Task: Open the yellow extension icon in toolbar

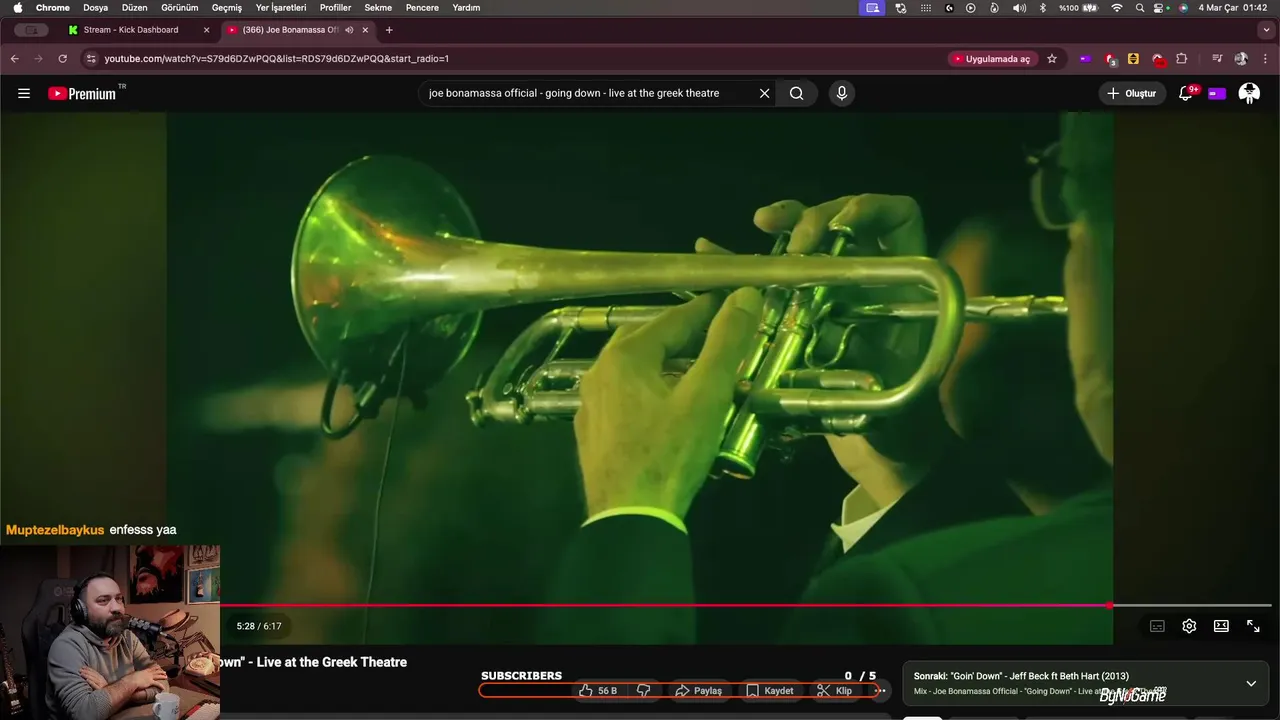Action: 1133,59
